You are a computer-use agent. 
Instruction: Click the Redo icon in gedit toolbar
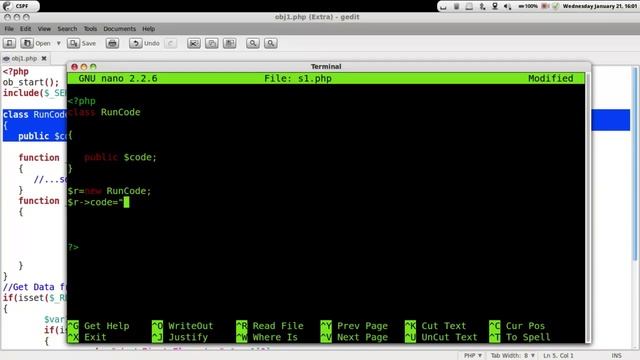(171, 43)
